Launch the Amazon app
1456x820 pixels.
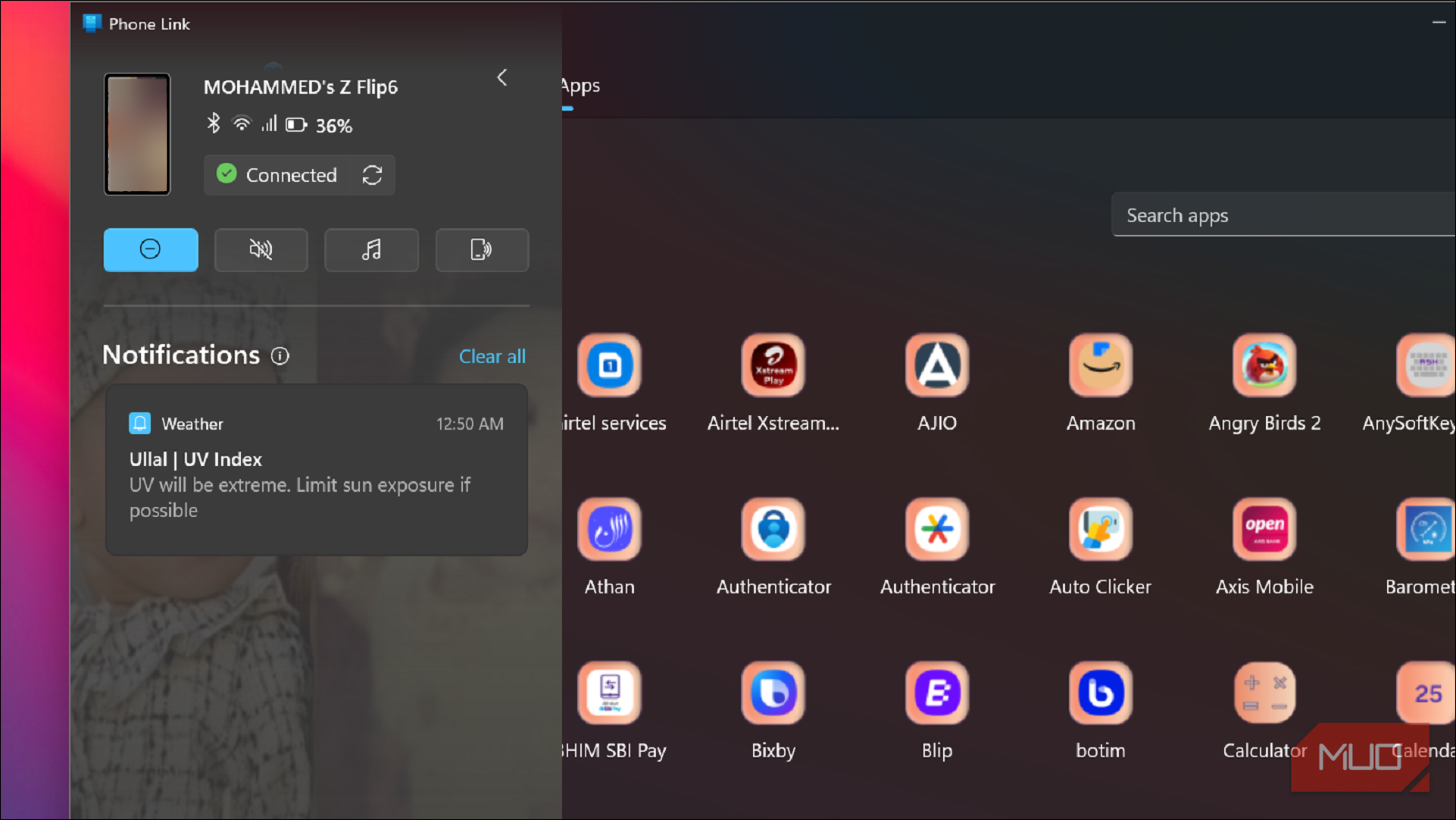coord(1101,382)
